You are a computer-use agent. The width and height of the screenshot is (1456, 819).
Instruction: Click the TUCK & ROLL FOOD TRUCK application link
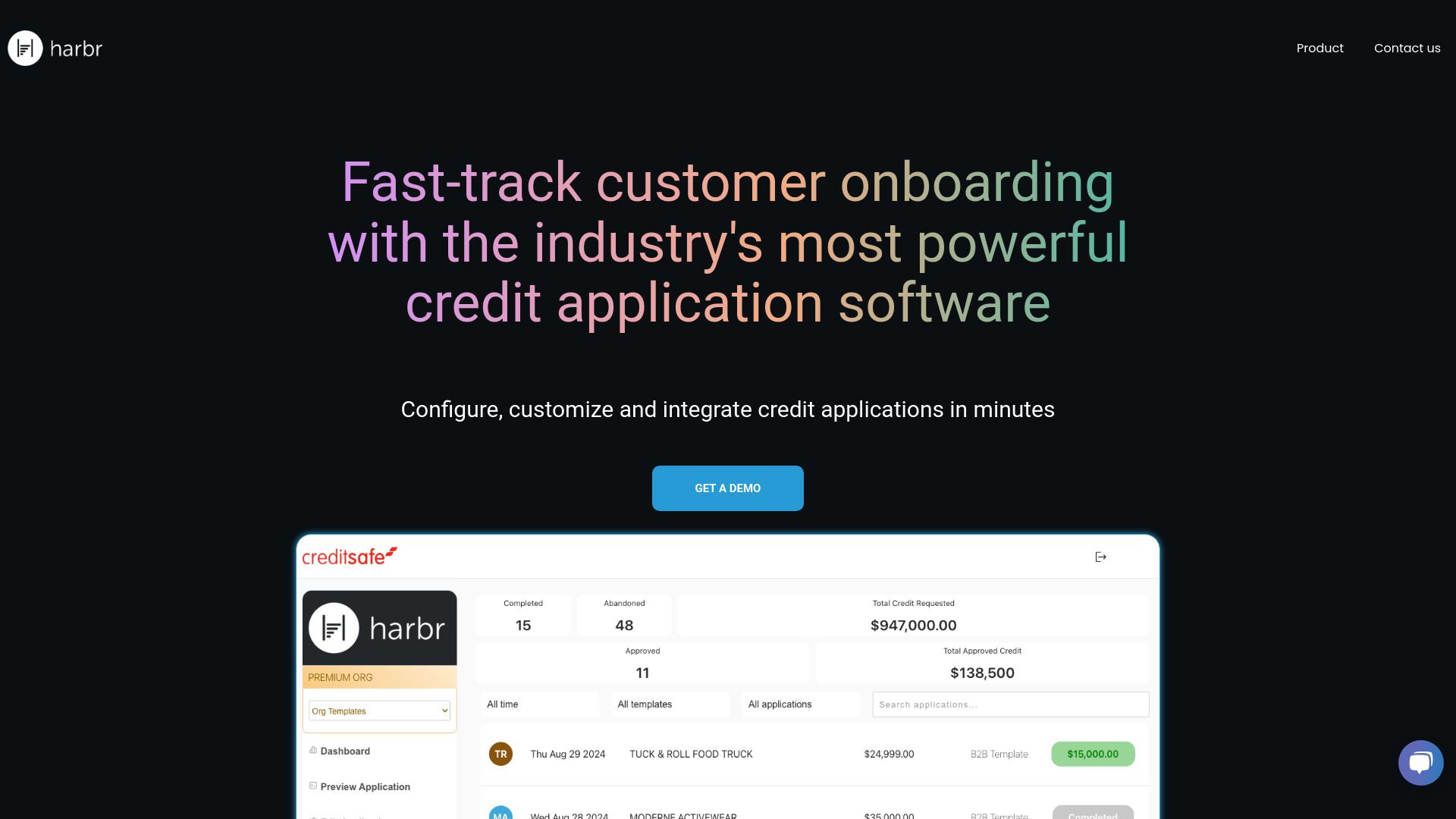point(691,754)
